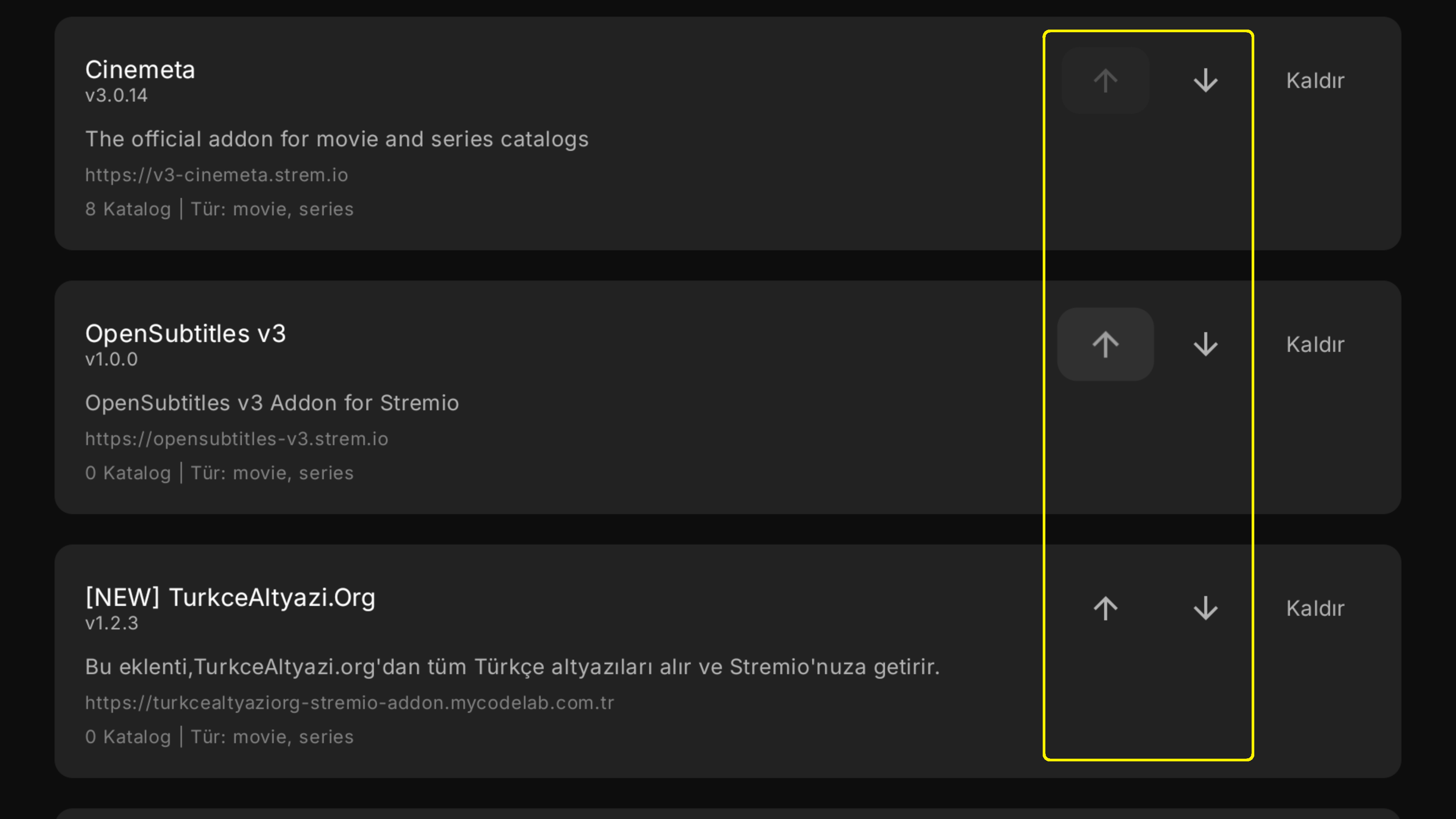Move TurkceAltyazi.Org addon up
Image resolution: width=1456 pixels, height=819 pixels.
pyautogui.click(x=1105, y=608)
